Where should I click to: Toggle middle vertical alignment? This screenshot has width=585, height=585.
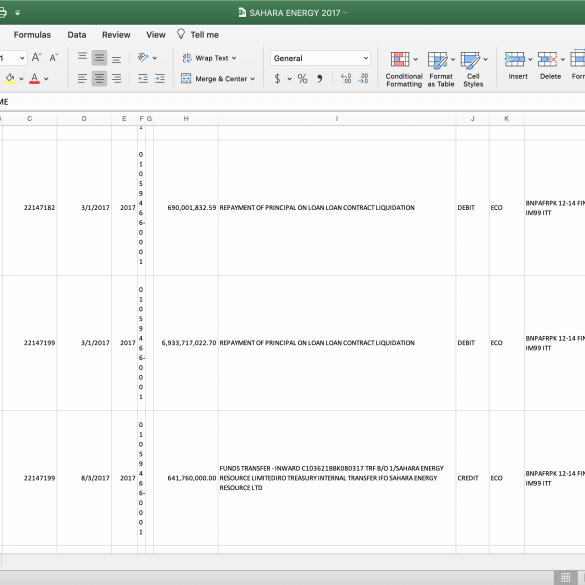(x=99, y=57)
